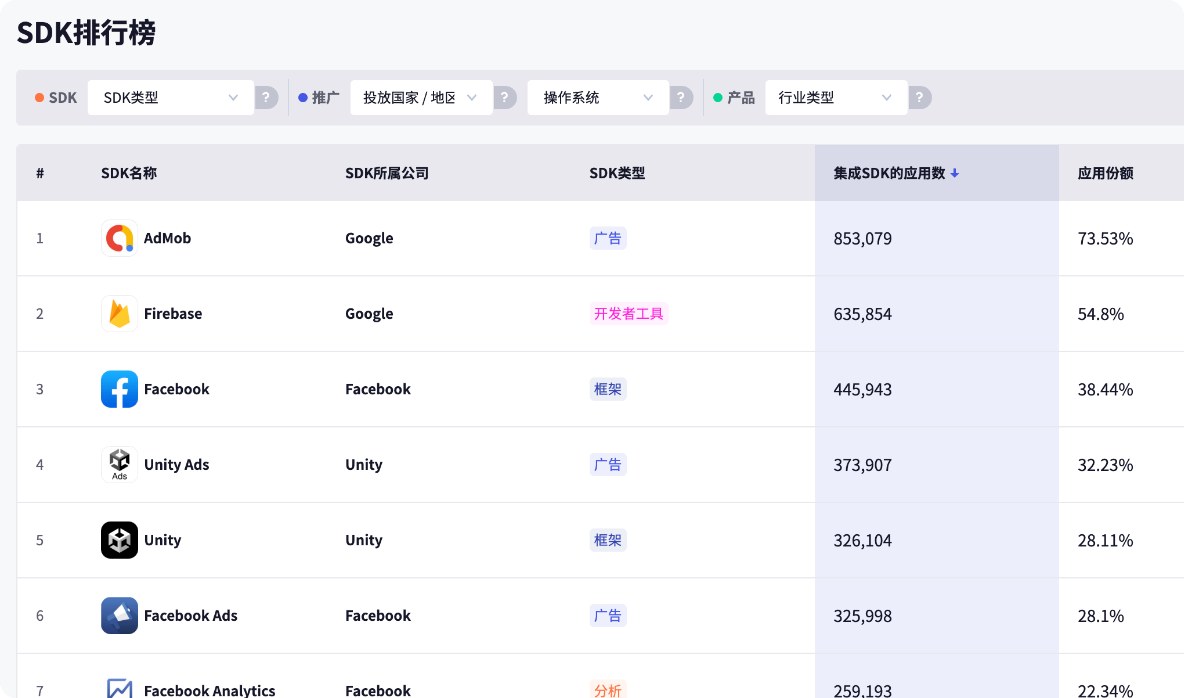1184x698 pixels.
Task: Click Unity company in Unity Ads row
Action: pyautogui.click(x=364, y=465)
